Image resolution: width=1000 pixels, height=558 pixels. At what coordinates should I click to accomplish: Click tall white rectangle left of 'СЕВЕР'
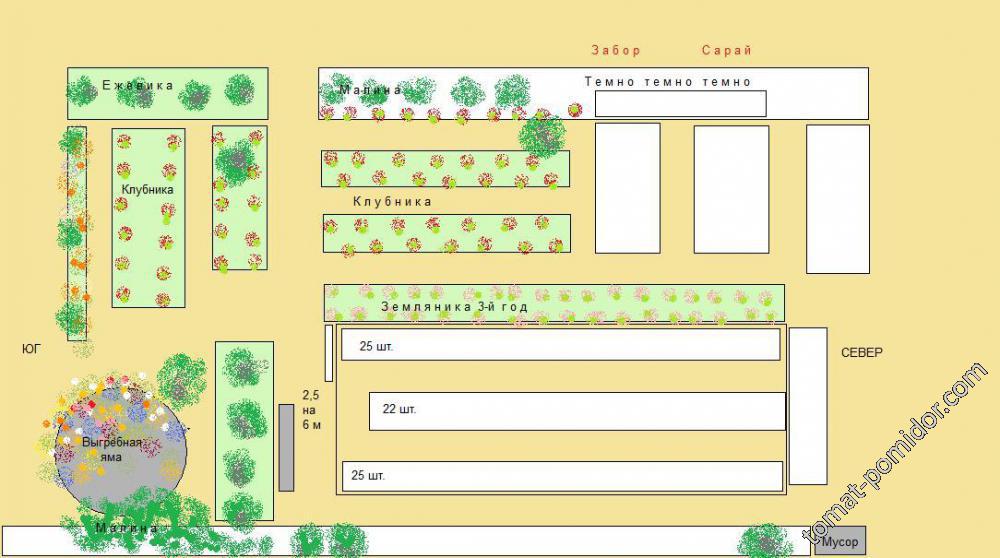click(x=808, y=406)
